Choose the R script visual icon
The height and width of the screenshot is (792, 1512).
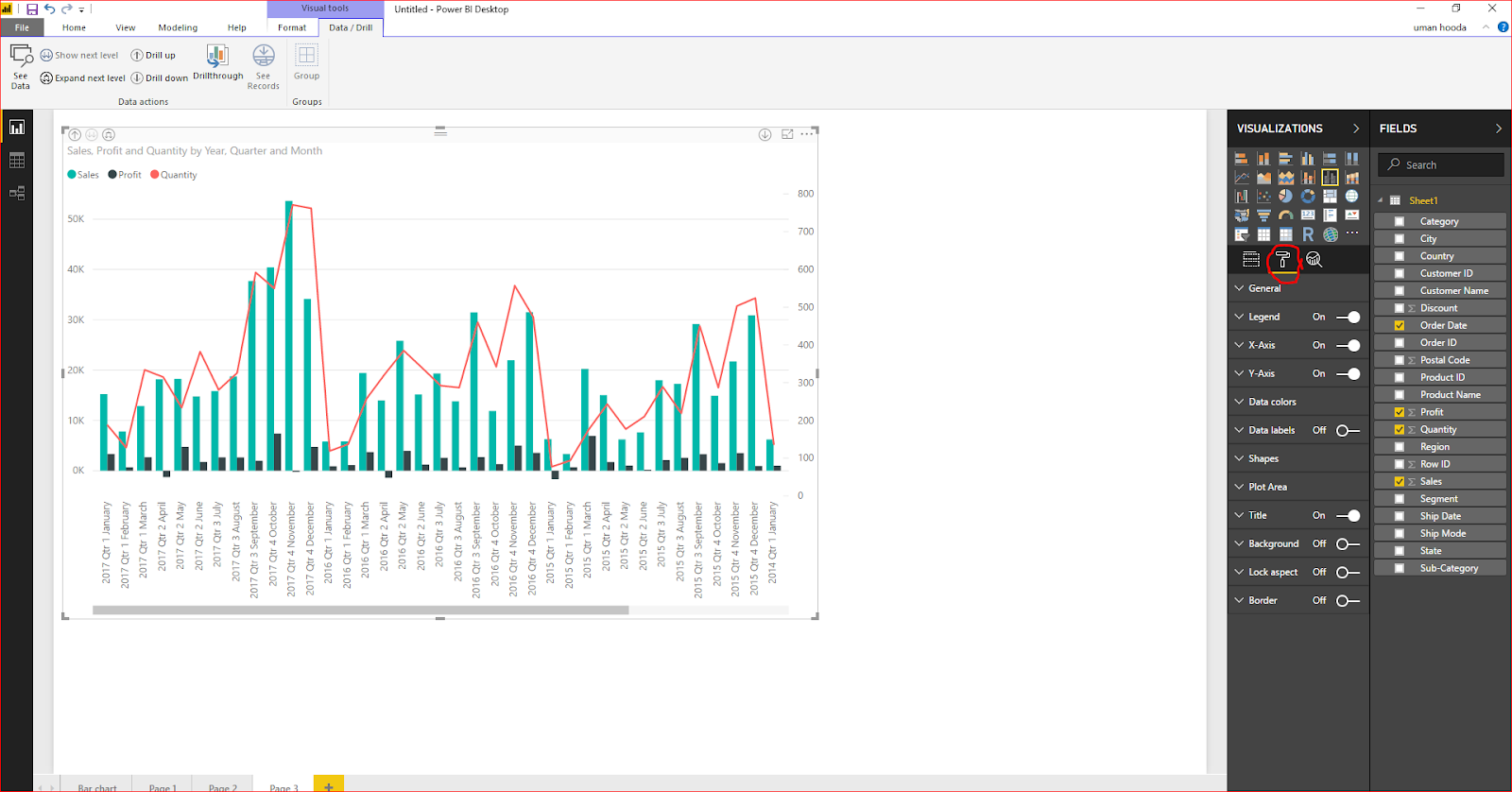click(1308, 234)
